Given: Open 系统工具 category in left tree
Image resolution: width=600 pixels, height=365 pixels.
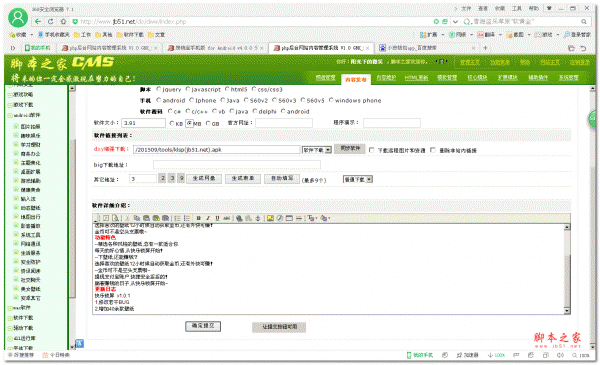Looking at the screenshot, I should click(30, 235).
